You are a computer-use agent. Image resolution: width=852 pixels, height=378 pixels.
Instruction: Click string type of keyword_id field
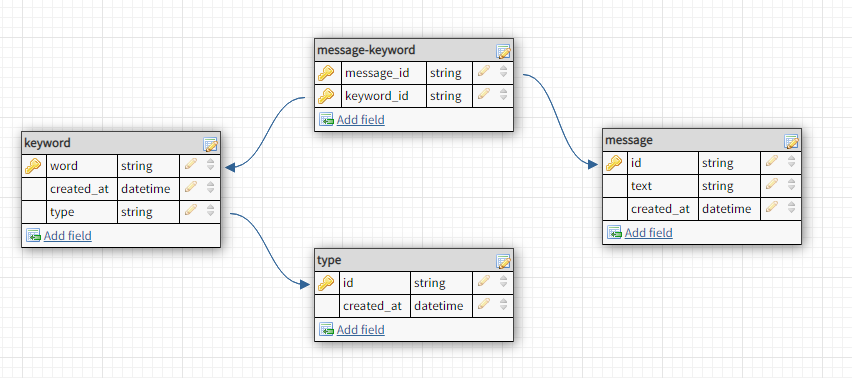446,96
